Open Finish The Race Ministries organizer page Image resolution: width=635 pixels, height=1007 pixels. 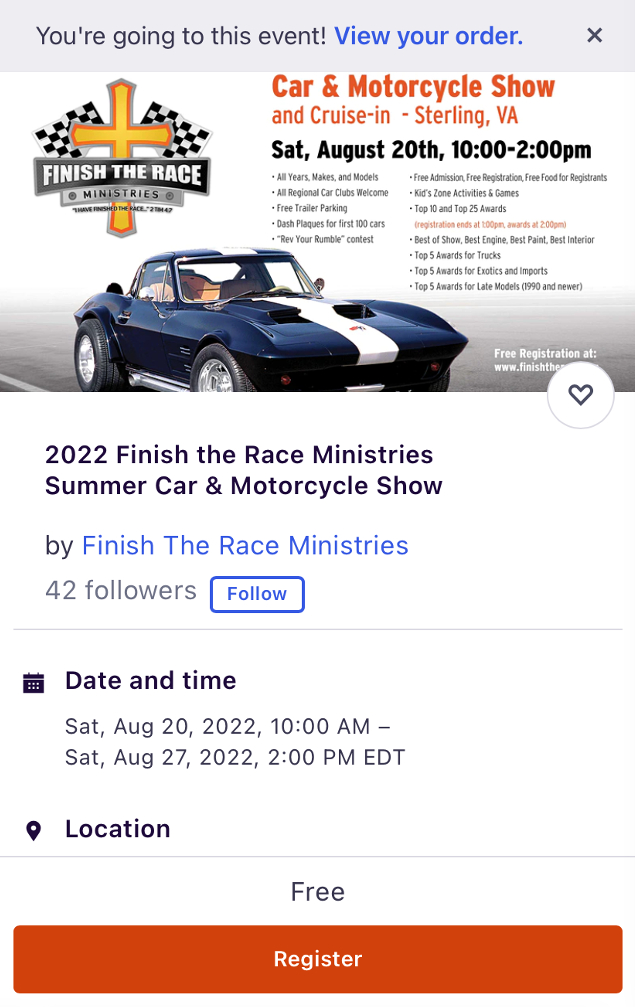(245, 546)
